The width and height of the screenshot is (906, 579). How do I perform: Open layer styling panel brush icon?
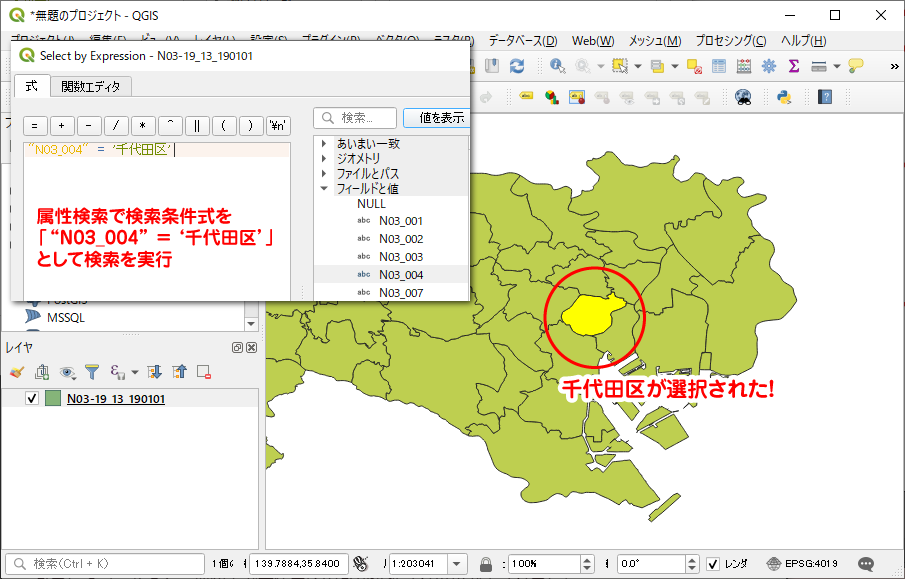[x=17, y=372]
